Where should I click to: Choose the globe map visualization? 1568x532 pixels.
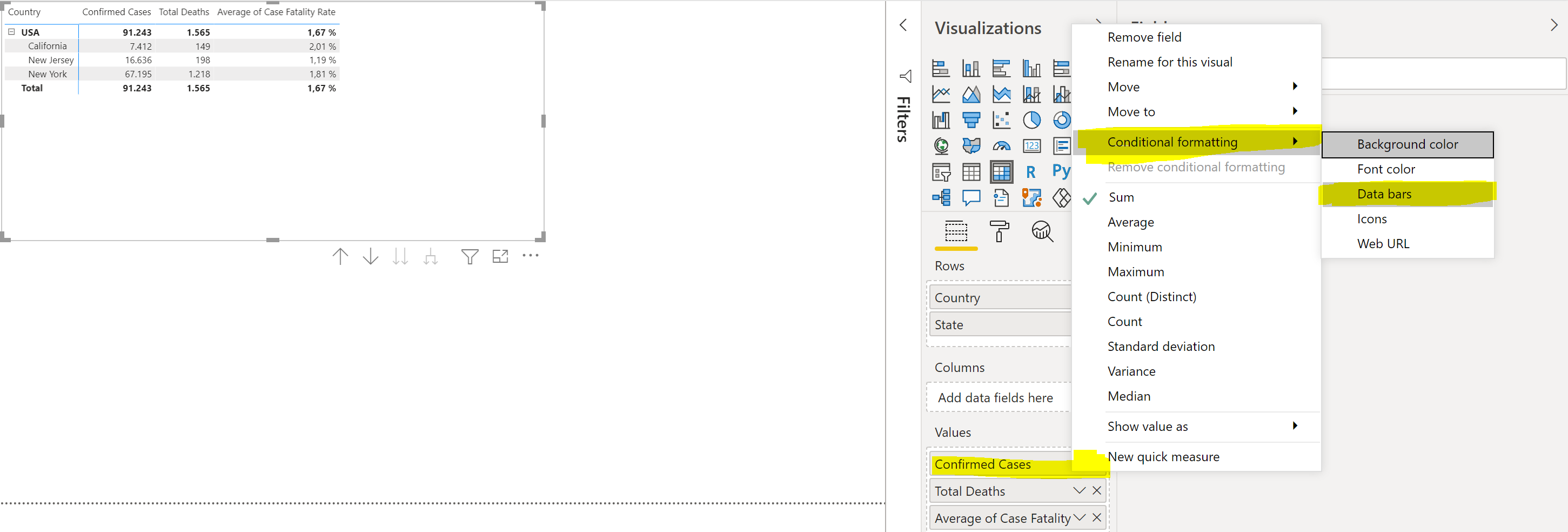[x=941, y=145]
